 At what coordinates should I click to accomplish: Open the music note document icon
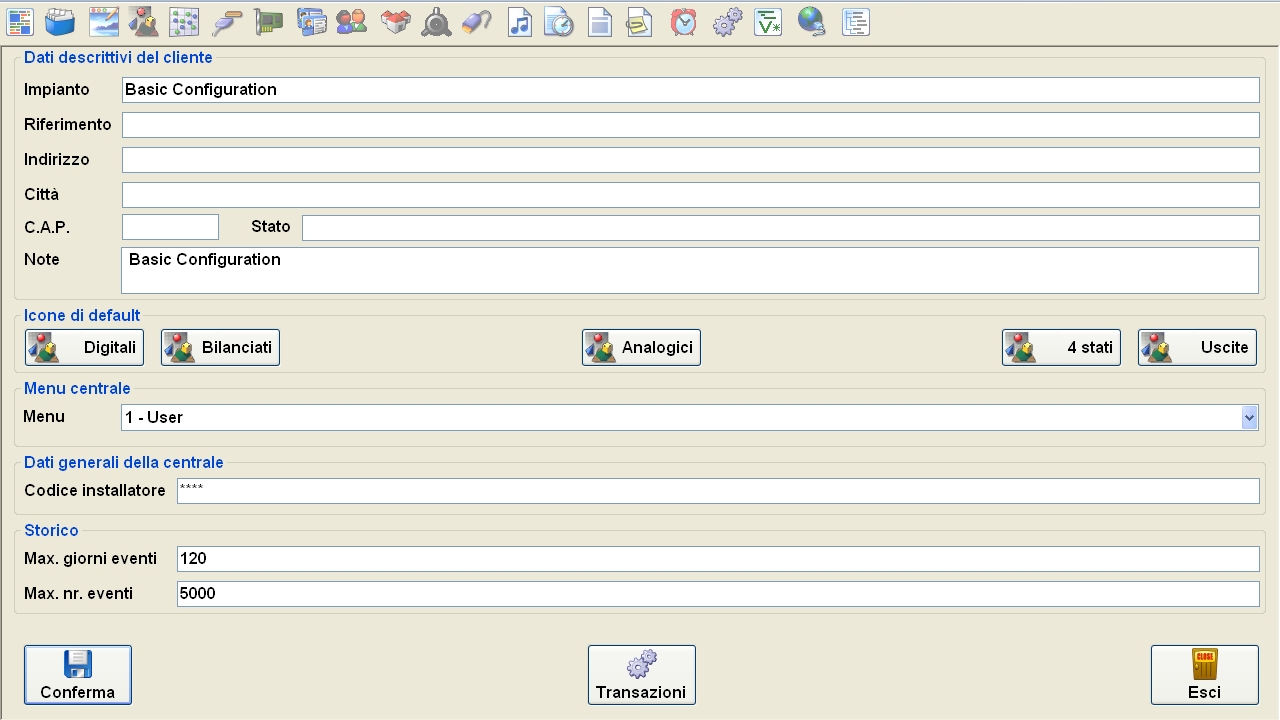click(519, 21)
